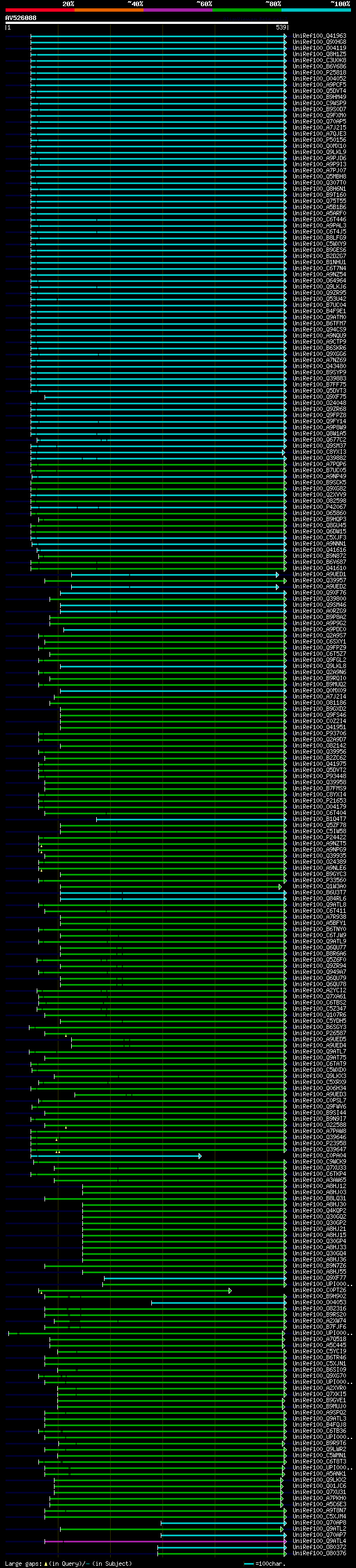Select the query name AV526088
This screenshot has width=356, height=1568.
click(21, 18)
